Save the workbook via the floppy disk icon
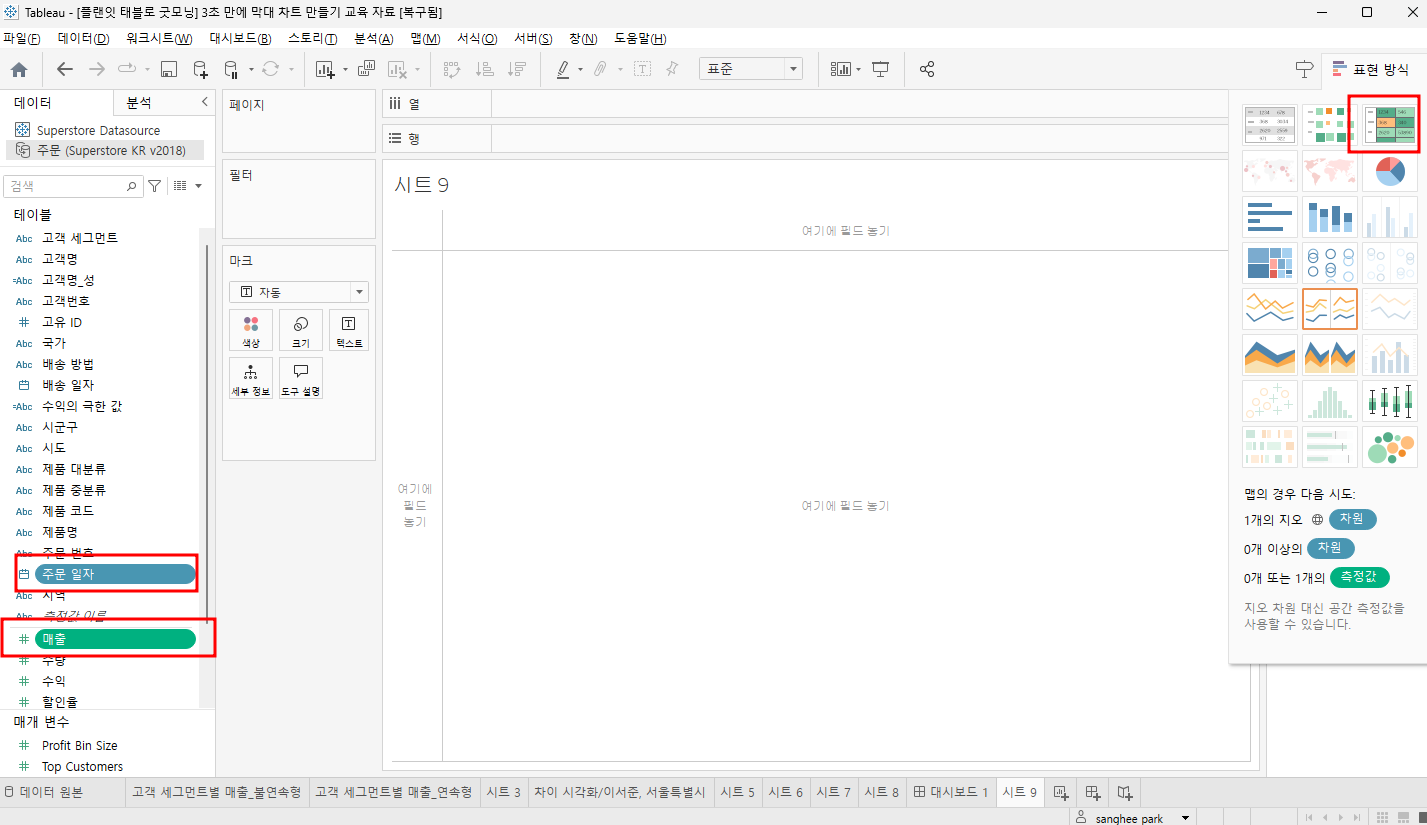 pos(169,69)
